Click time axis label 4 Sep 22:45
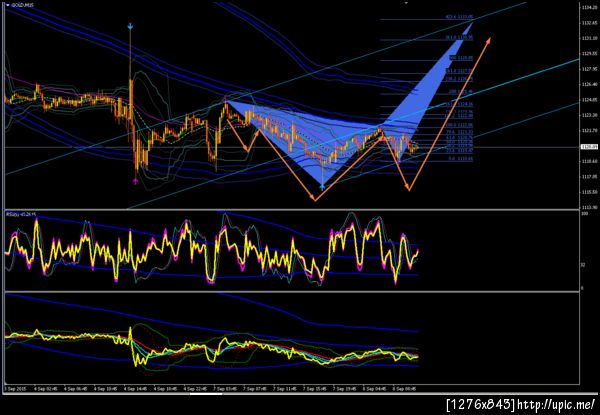This screenshot has width=600, height=415. tap(197, 389)
